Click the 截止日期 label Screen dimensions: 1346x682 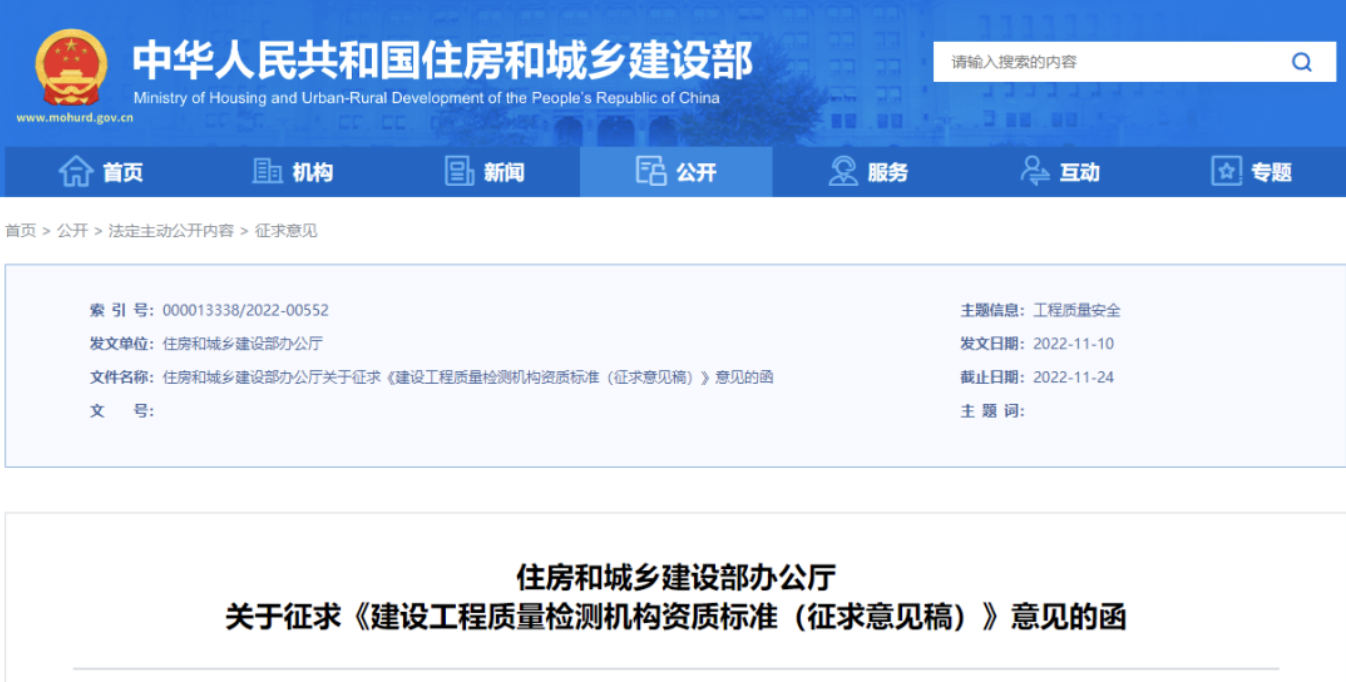(993, 377)
